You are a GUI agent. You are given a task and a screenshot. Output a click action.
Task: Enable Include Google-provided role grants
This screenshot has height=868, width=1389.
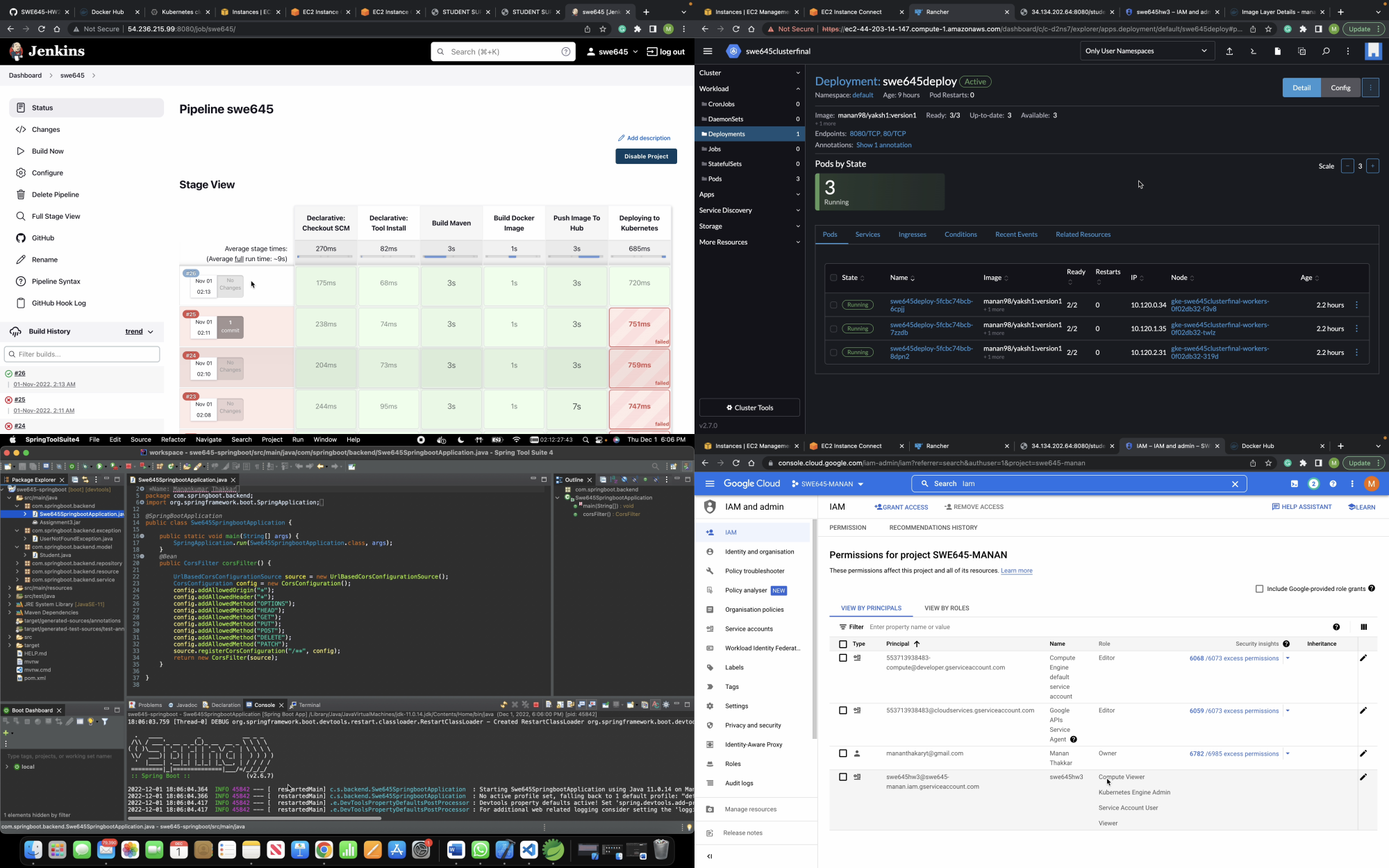(1259, 589)
